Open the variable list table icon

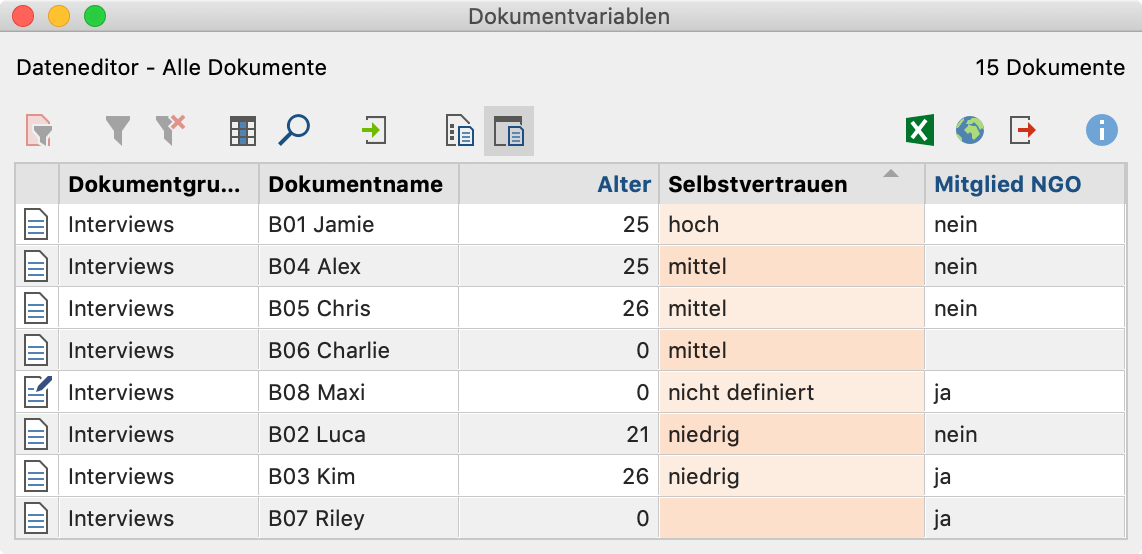[243, 131]
